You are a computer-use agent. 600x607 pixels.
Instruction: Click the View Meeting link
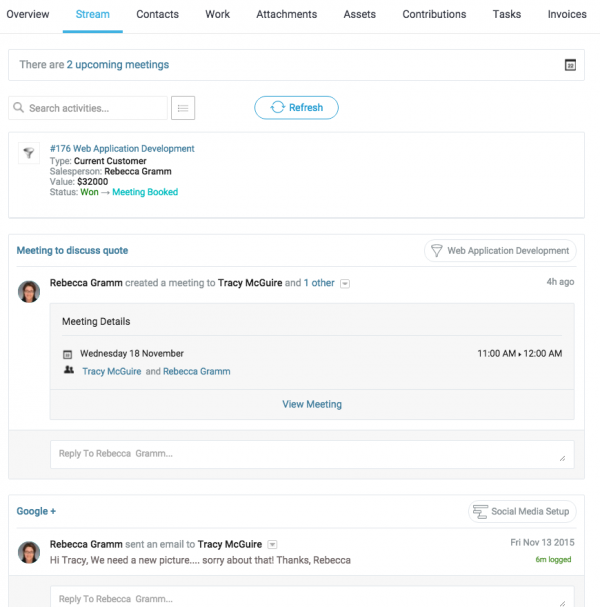coord(312,404)
